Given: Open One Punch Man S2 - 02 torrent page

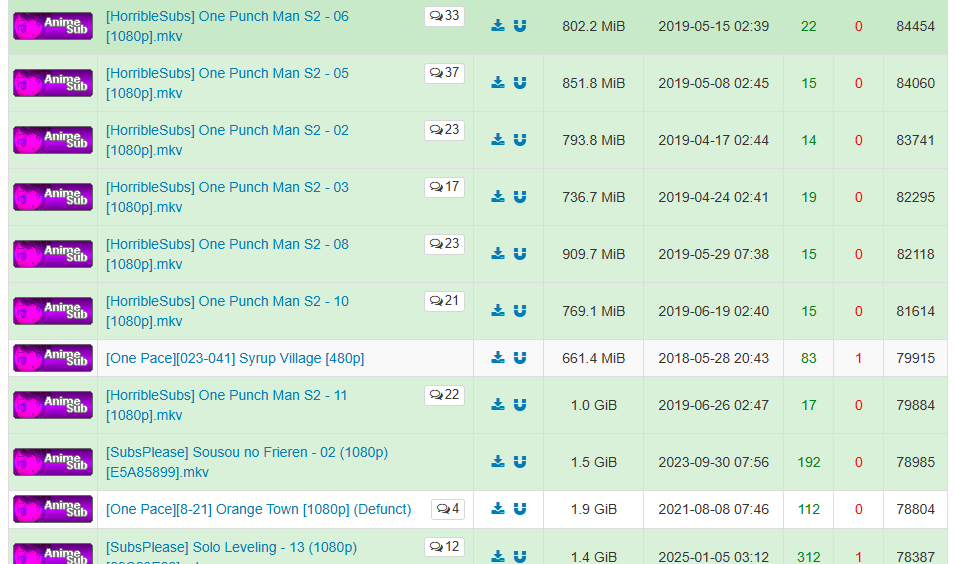Looking at the screenshot, I should (227, 140).
